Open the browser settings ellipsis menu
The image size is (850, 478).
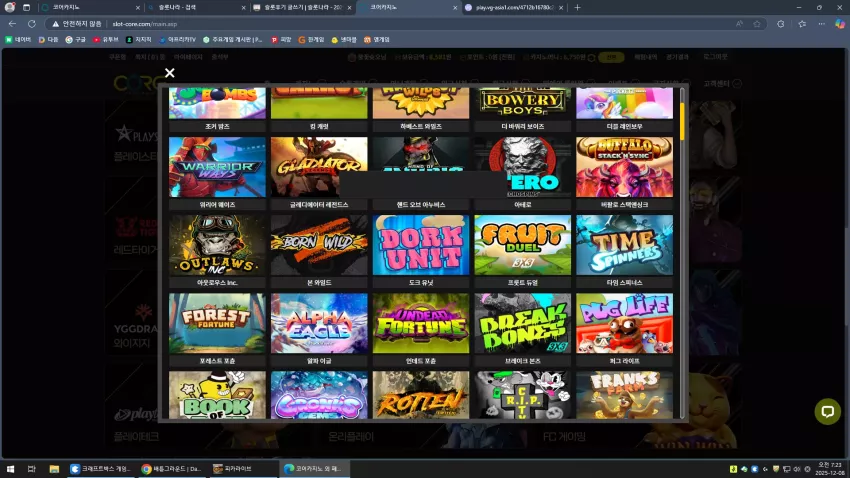[822, 24]
